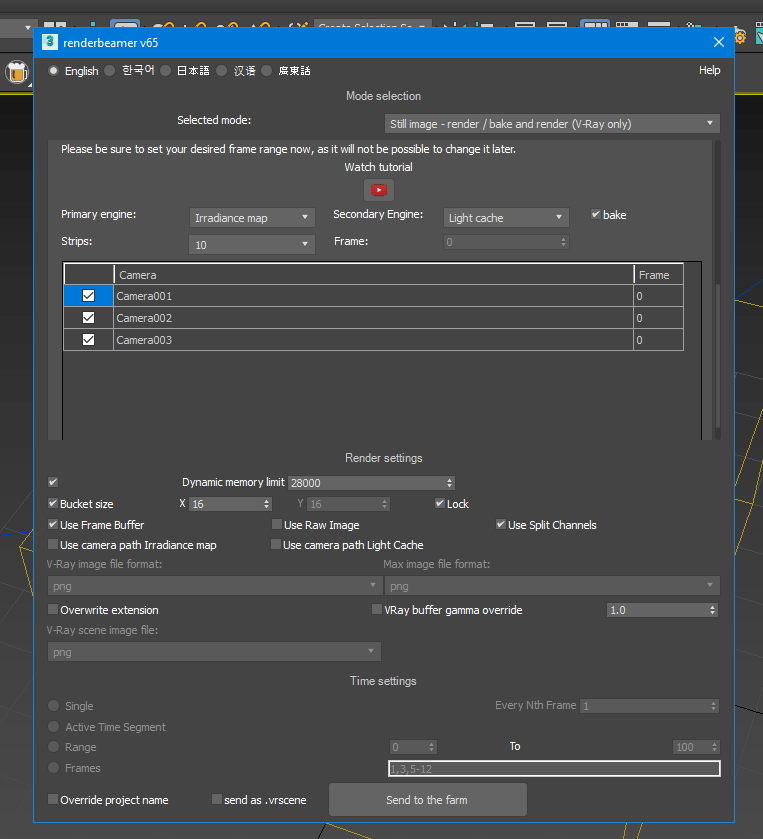The height and width of the screenshot is (839, 763).
Task: Select Korean (한국어) language option
Action: [110, 71]
